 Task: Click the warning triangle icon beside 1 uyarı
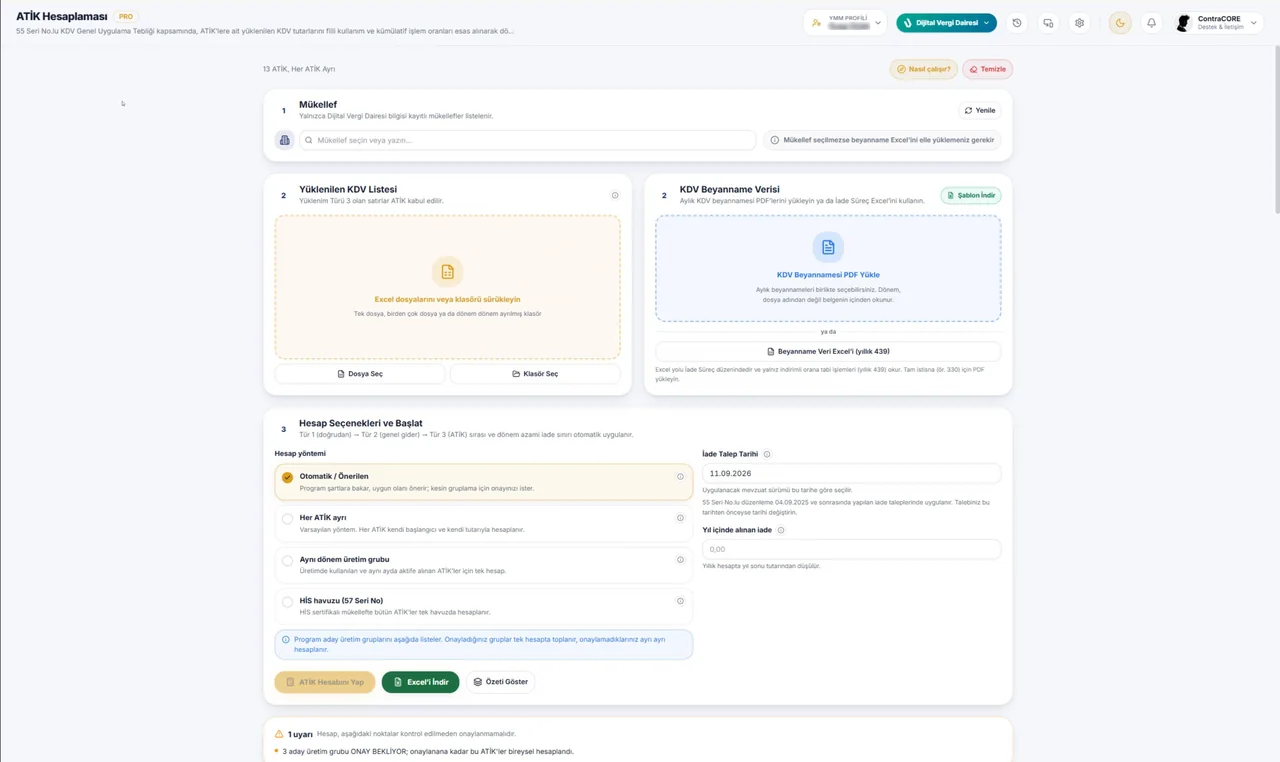tap(279, 734)
